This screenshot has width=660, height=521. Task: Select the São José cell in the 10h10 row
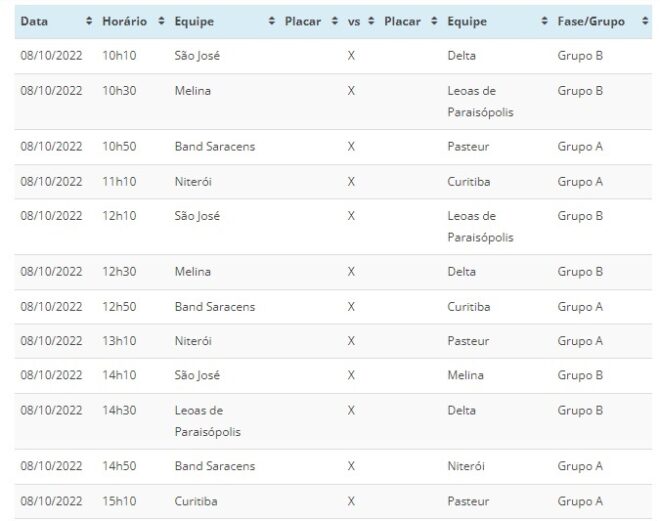(x=197, y=55)
